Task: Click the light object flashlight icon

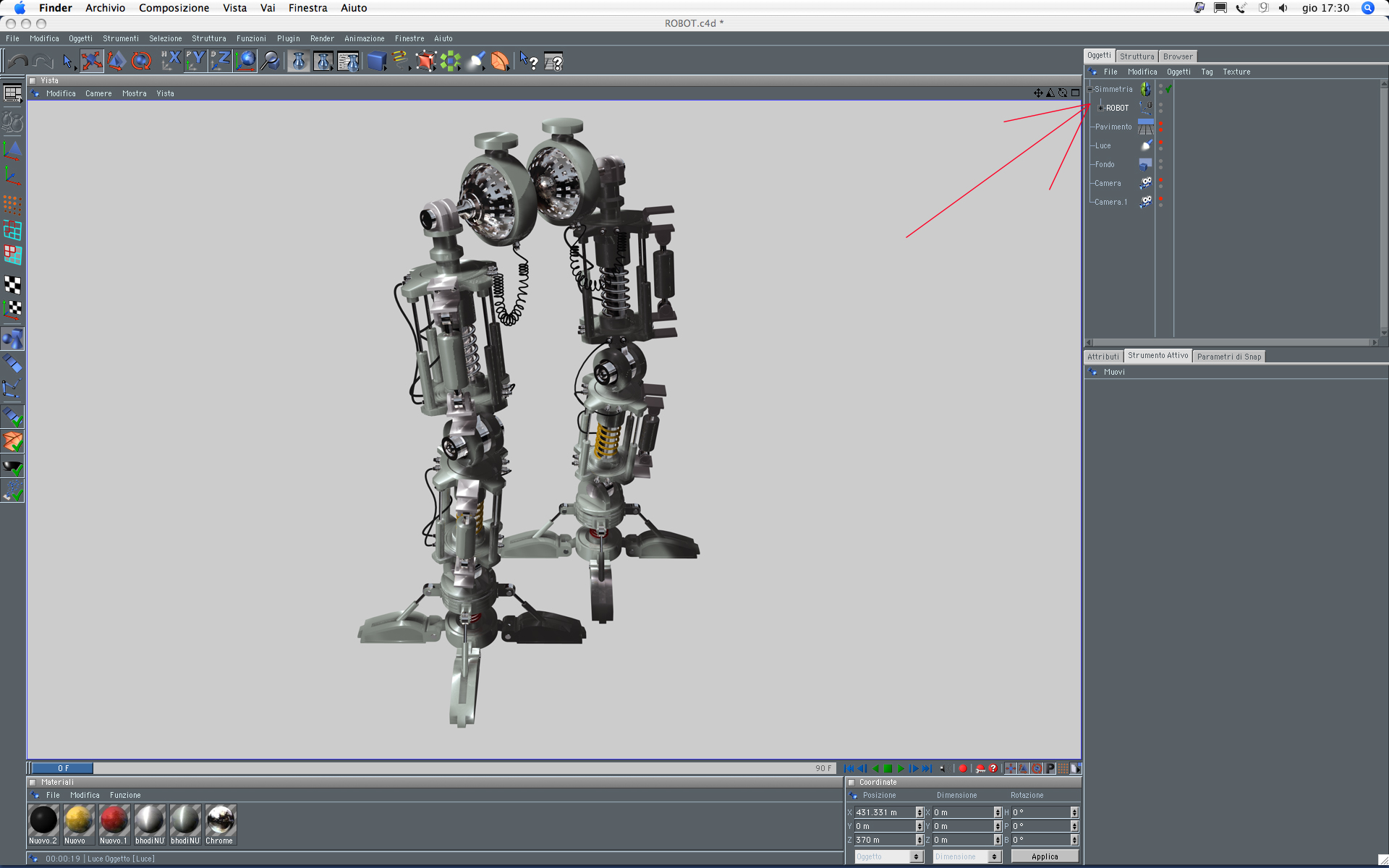Action: tap(477, 61)
